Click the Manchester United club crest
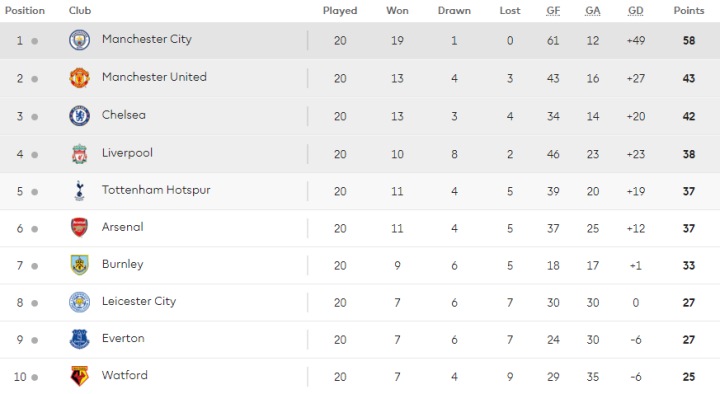Screen dimensions: 720x394 pos(79,78)
